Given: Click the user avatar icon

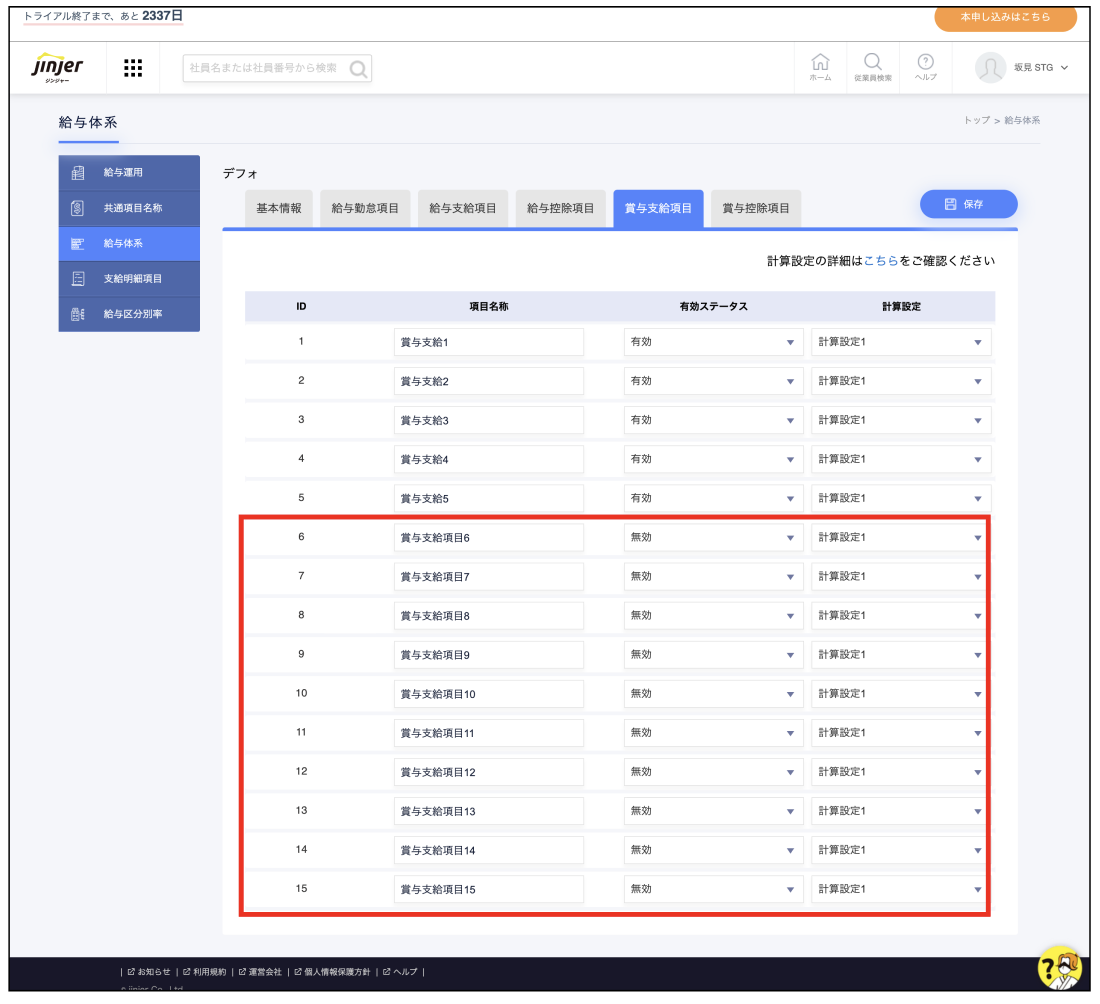Looking at the screenshot, I should 990,68.
